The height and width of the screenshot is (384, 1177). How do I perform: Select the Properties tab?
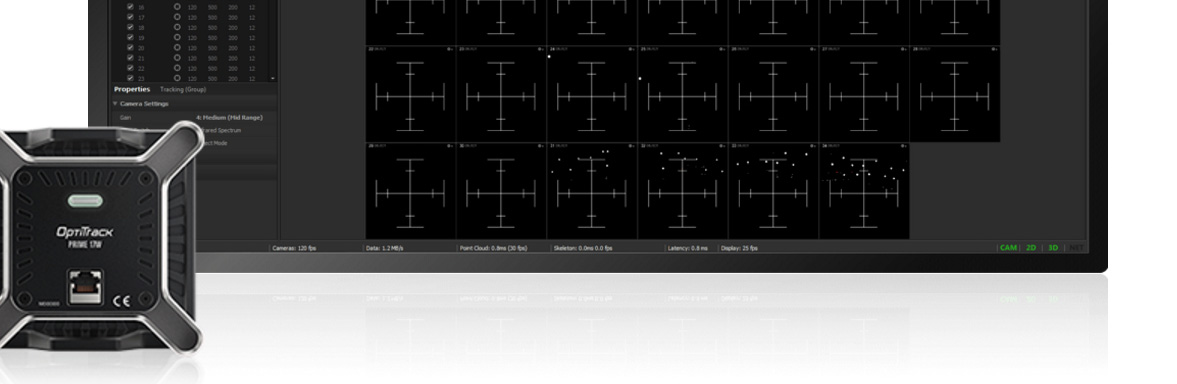132,89
